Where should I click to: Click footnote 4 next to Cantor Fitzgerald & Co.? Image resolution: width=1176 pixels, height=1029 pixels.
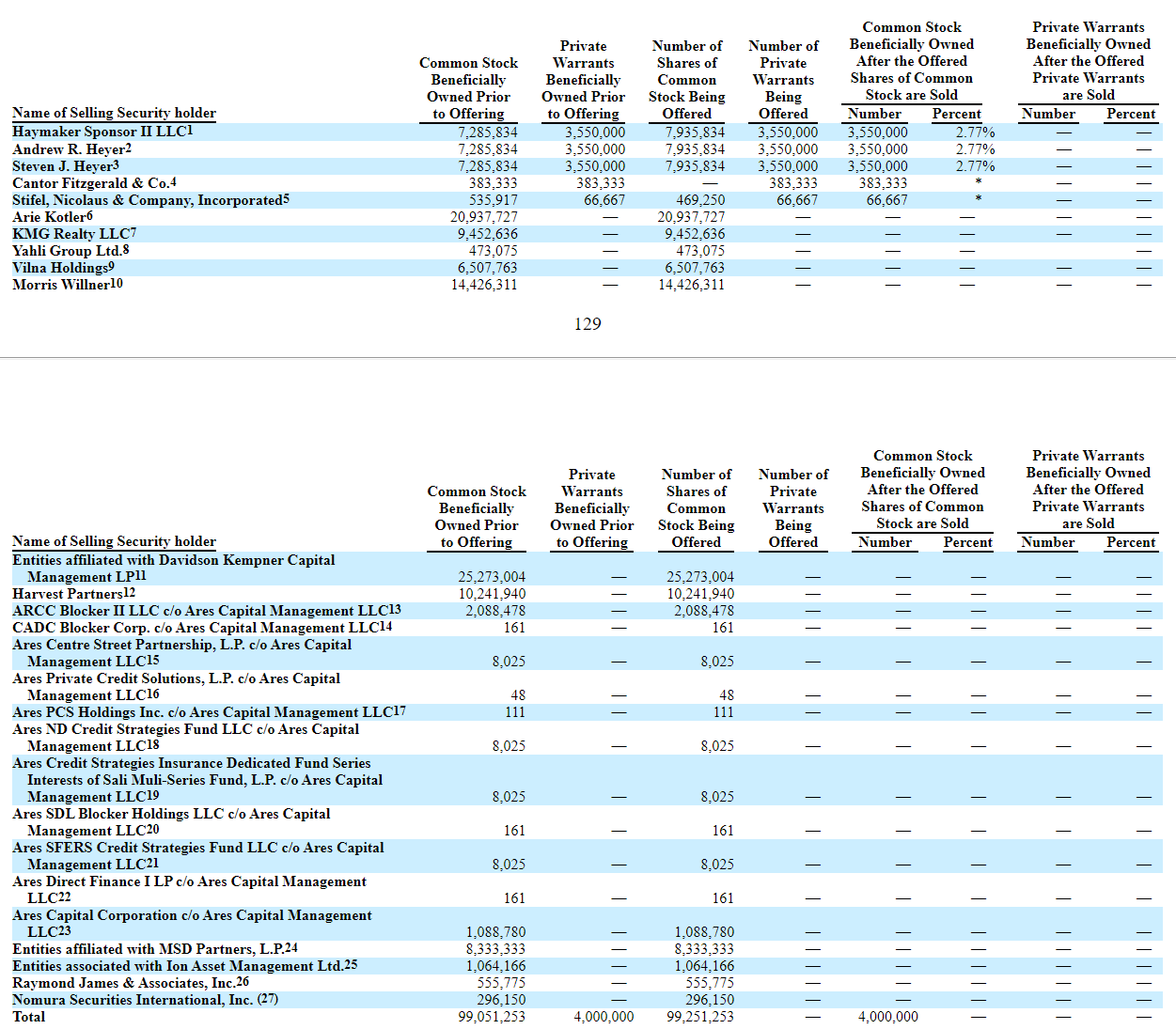pos(173,182)
